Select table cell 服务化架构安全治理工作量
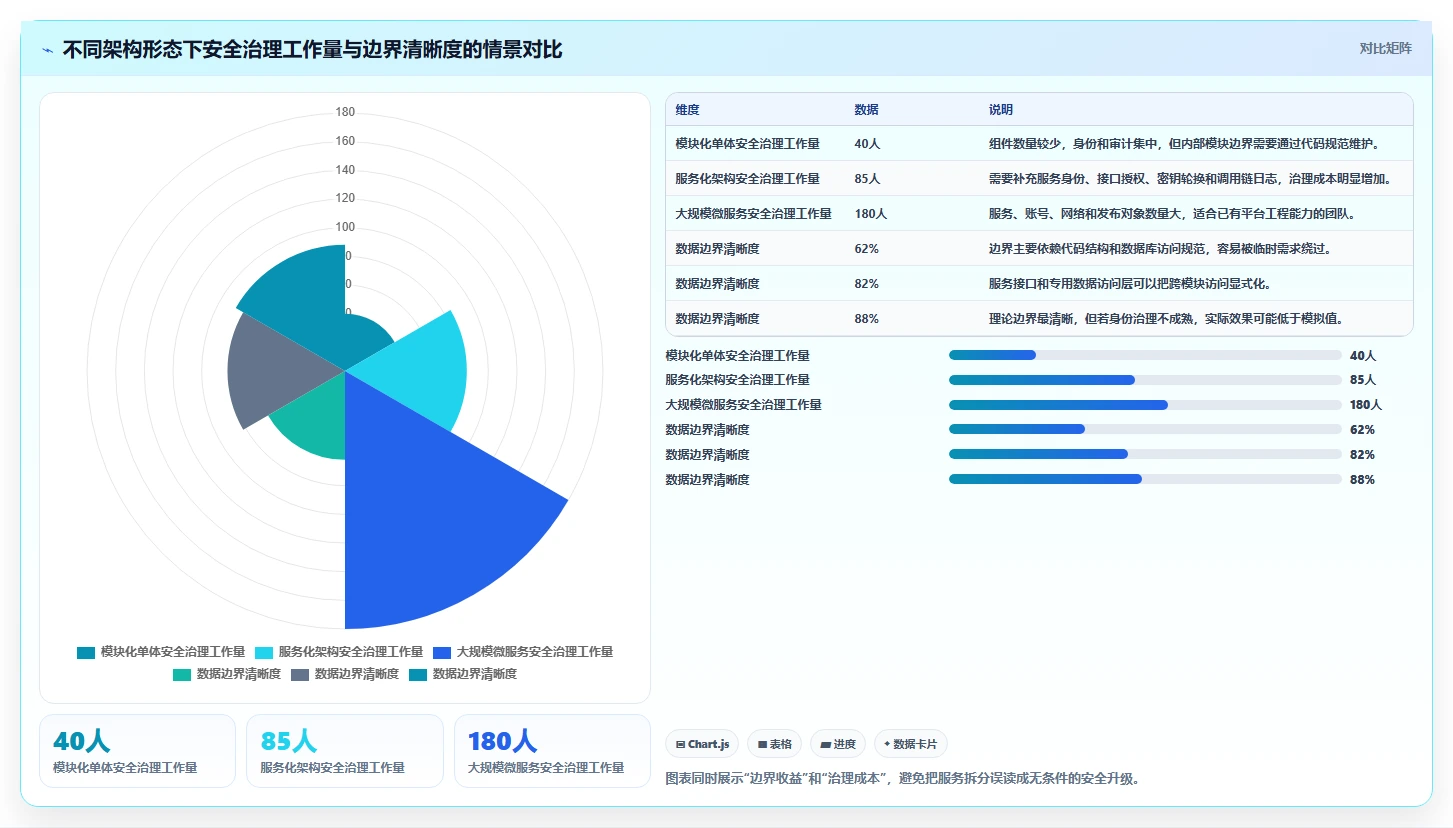 pos(747,179)
